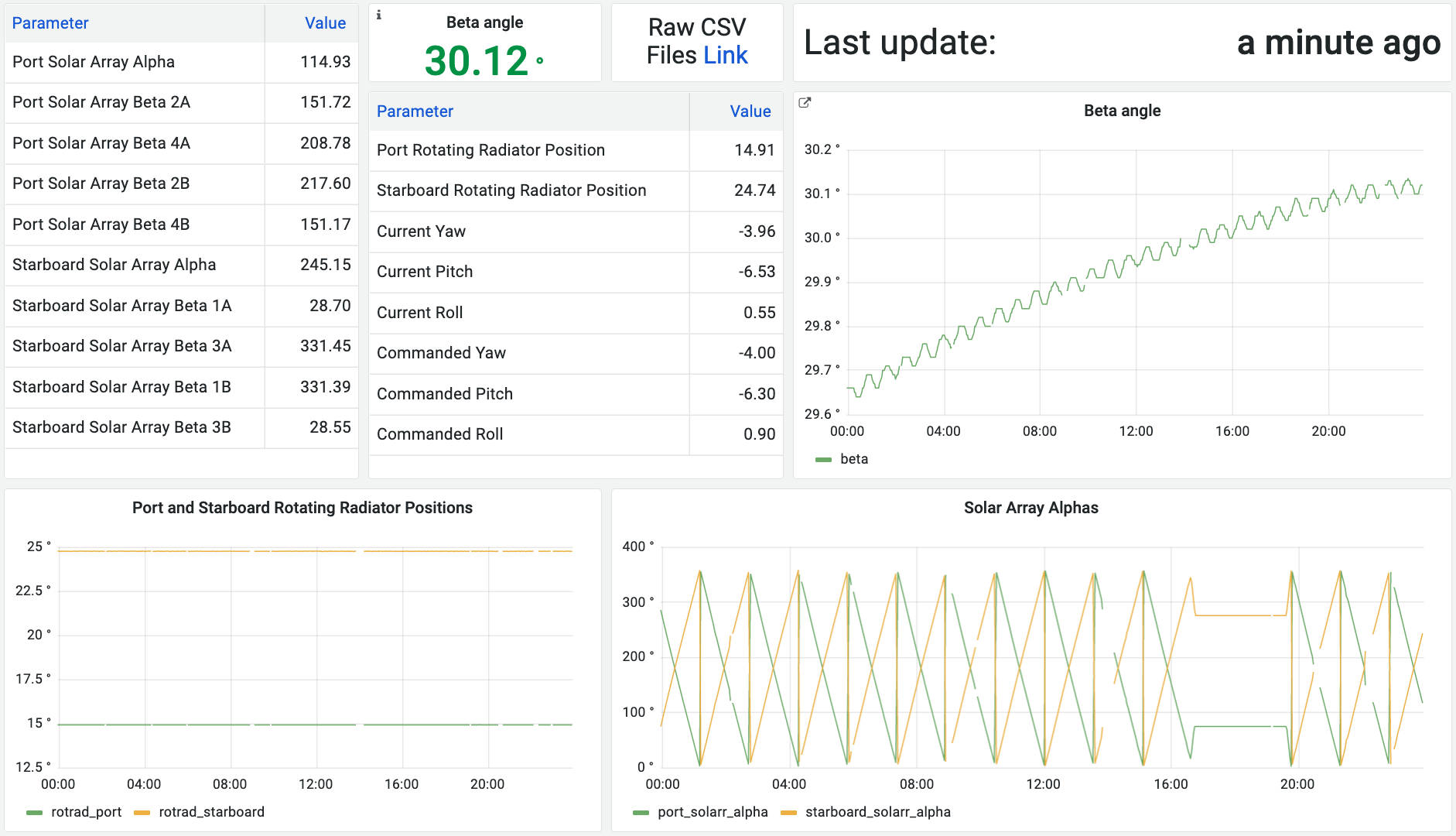This screenshot has width=1456, height=836.
Task: Toggle the beta series legend label
Action: pos(854,459)
